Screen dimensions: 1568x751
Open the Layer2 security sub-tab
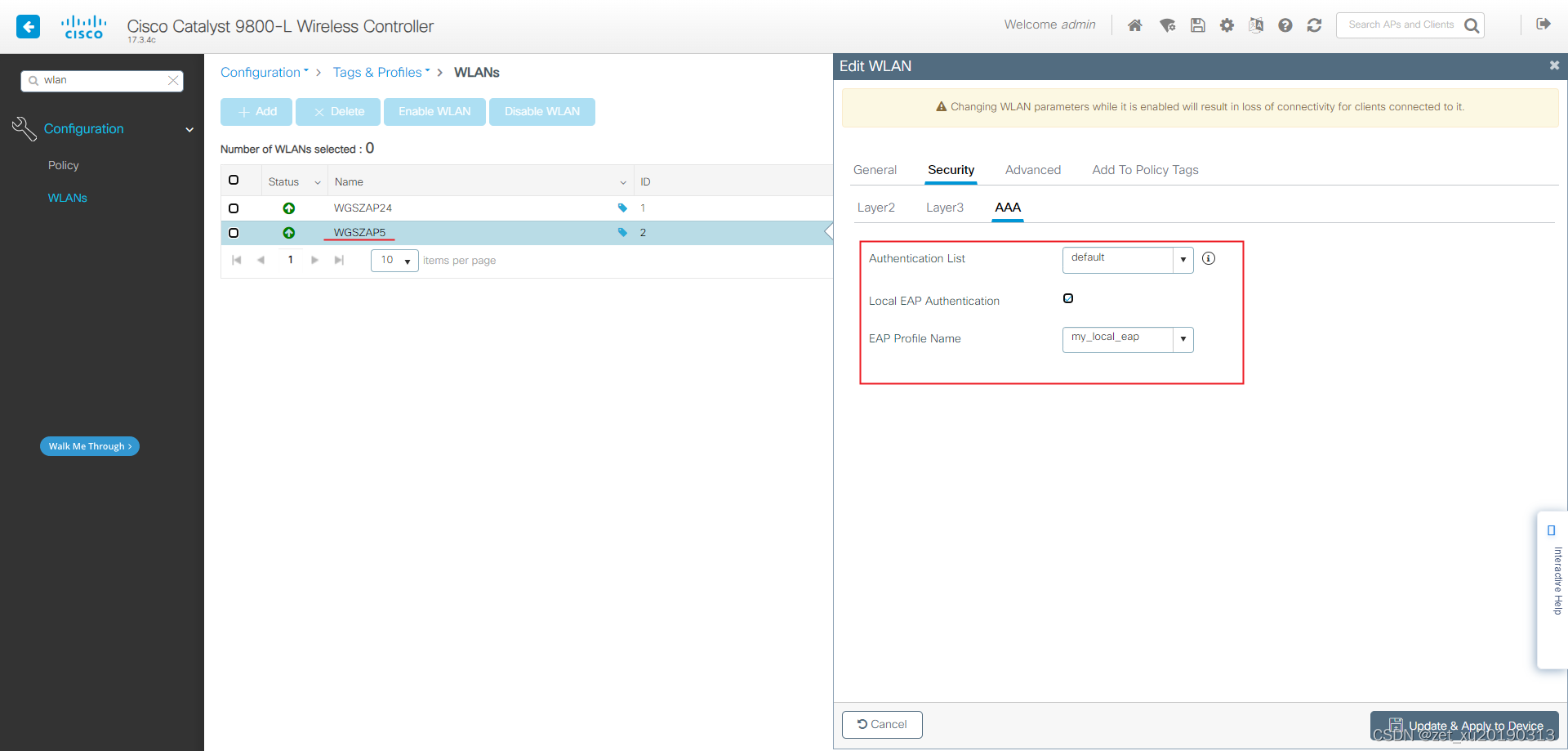[x=875, y=208]
